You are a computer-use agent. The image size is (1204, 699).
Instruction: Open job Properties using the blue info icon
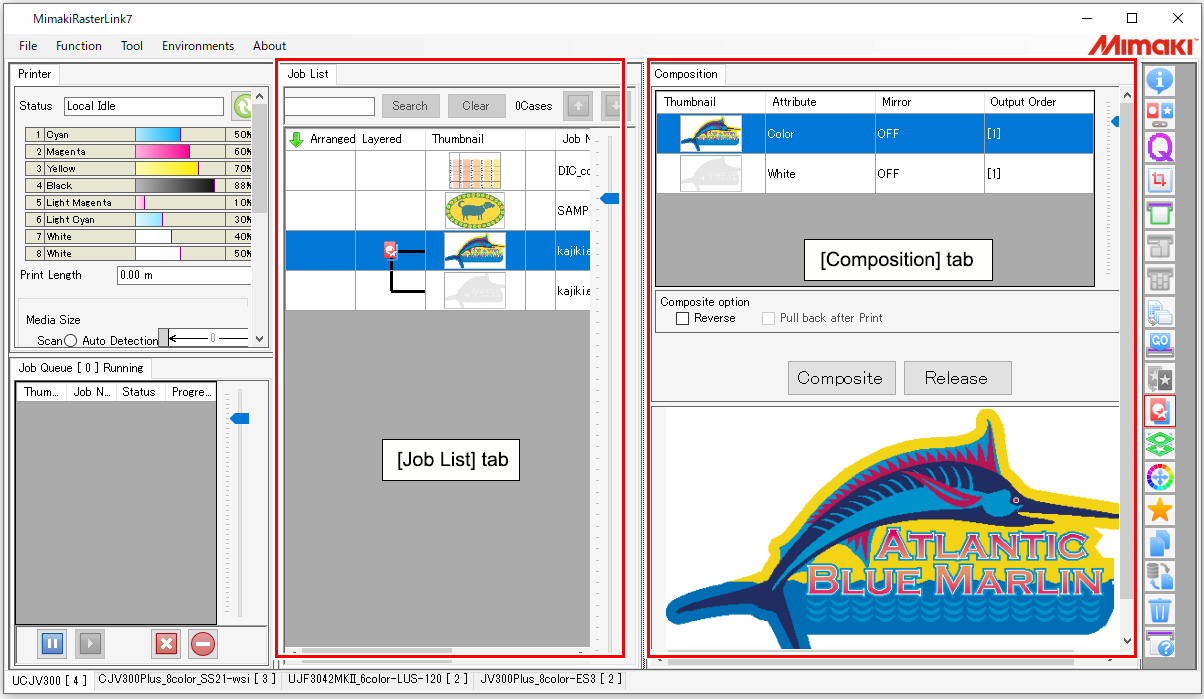(x=1160, y=81)
